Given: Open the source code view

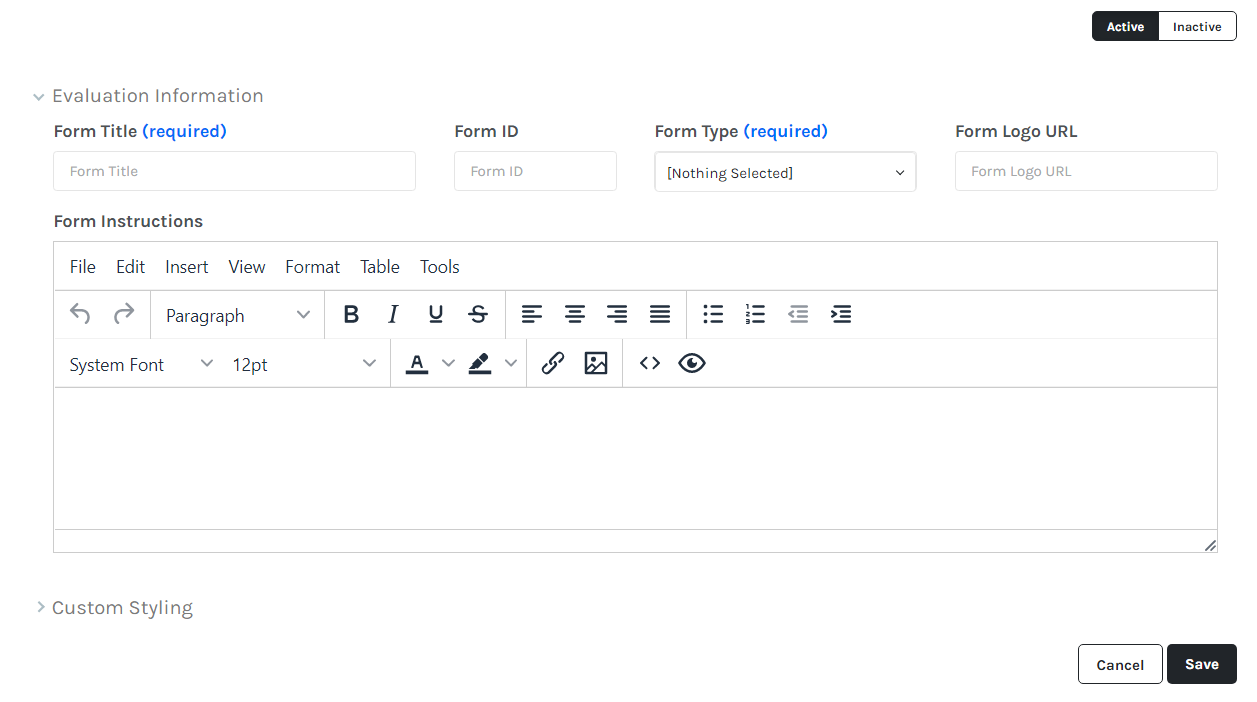Looking at the screenshot, I should coord(650,364).
